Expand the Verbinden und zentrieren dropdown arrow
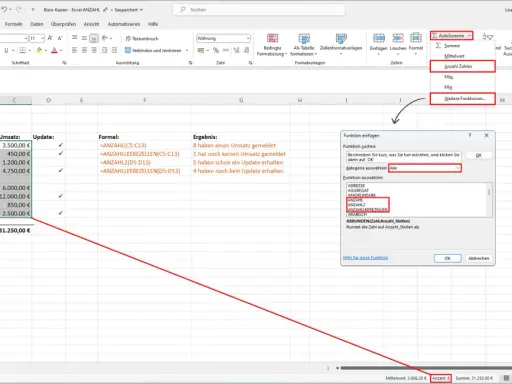 point(187,51)
